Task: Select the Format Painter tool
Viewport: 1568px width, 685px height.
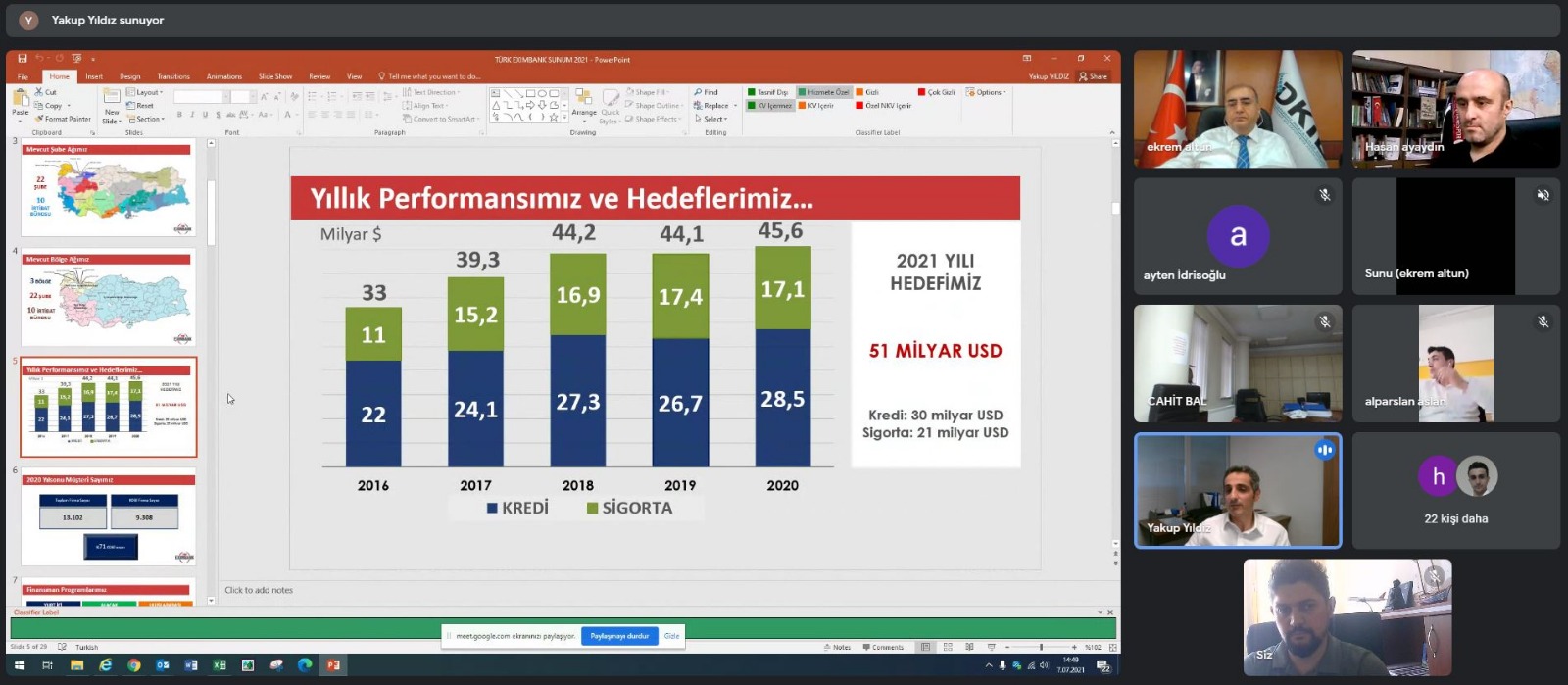Action: 63,119
